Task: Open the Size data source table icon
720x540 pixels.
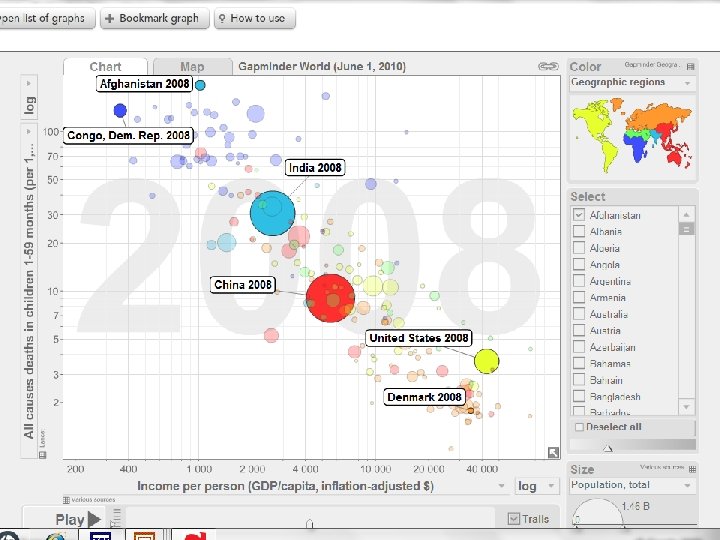Action: (x=692, y=469)
